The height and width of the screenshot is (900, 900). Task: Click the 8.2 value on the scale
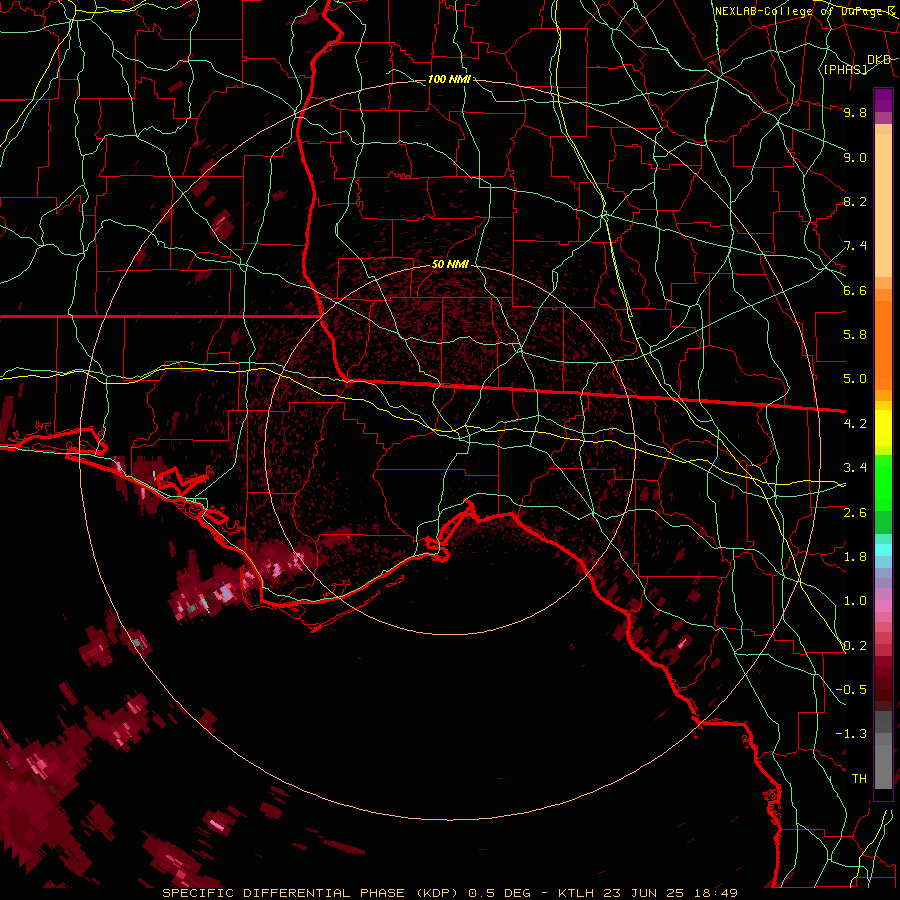click(x=855, y=201)
